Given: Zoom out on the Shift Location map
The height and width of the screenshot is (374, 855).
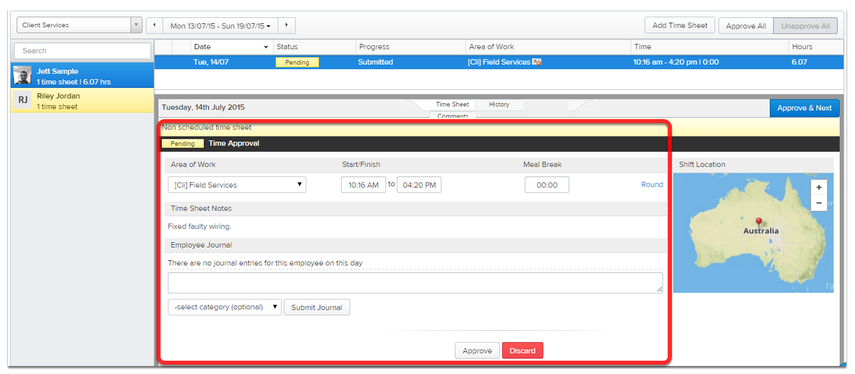Looking at the screenshot, I should [818, 203].
